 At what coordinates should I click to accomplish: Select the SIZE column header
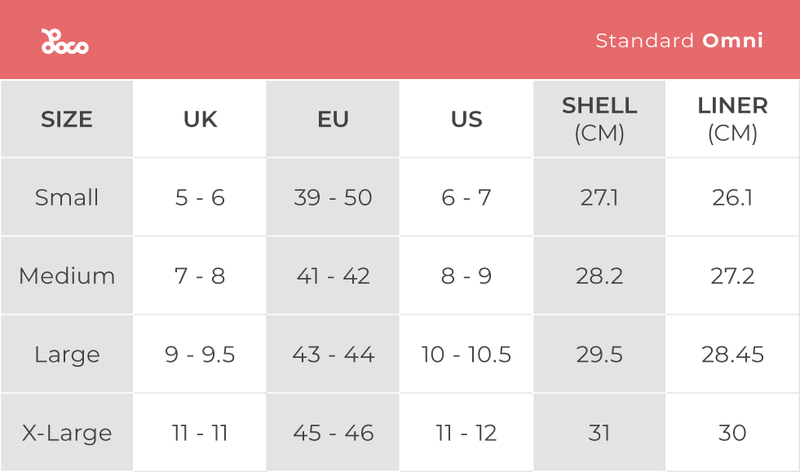[x=67, y=119]
